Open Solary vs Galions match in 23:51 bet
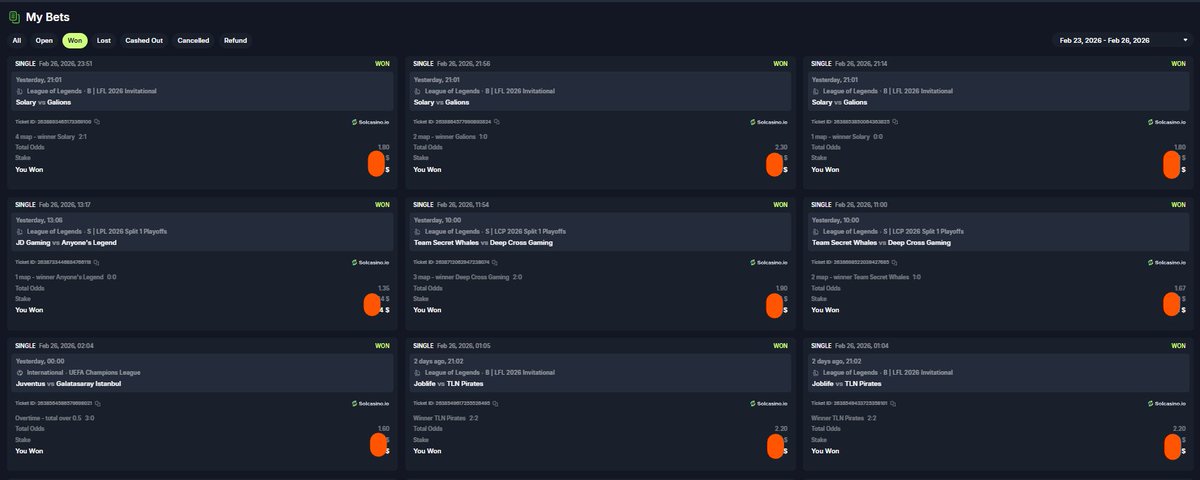 tap(42, 102)
